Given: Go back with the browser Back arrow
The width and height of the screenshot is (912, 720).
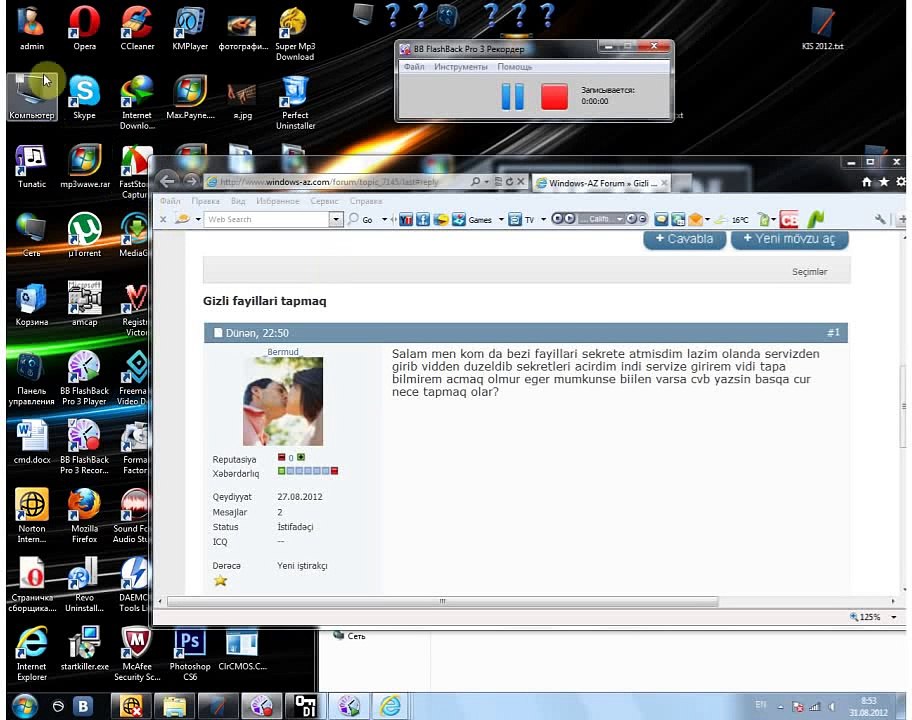Looking at the screenshot, I should pos(168,181).
